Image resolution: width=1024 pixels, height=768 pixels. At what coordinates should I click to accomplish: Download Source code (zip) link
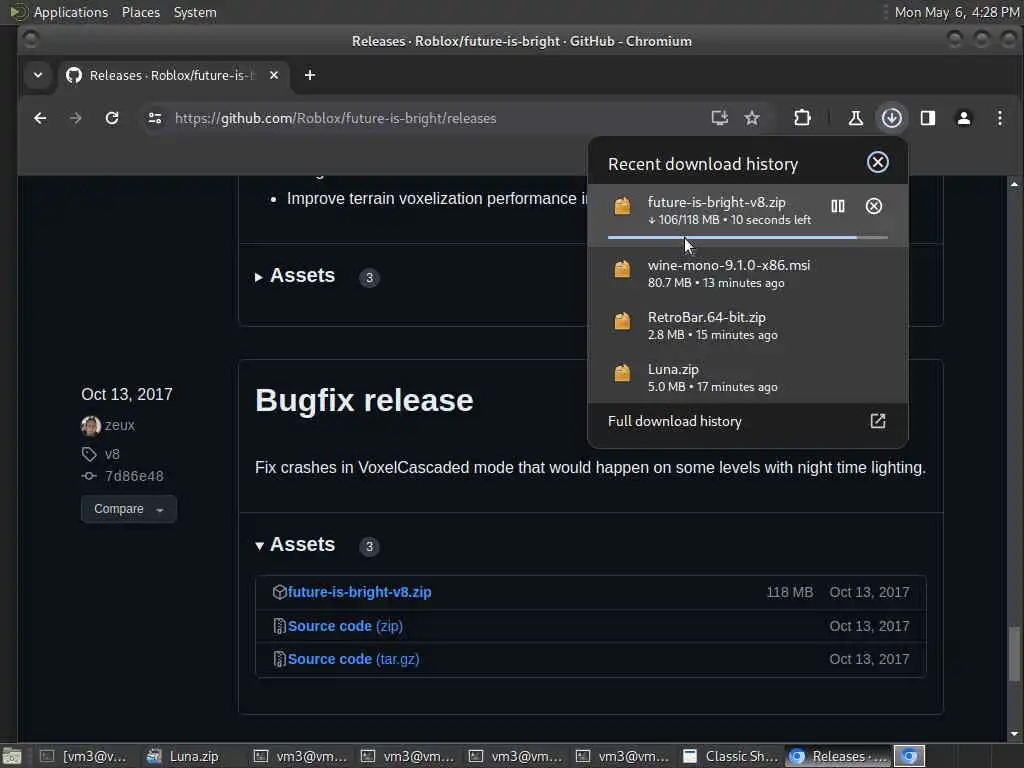pos(345,626)
